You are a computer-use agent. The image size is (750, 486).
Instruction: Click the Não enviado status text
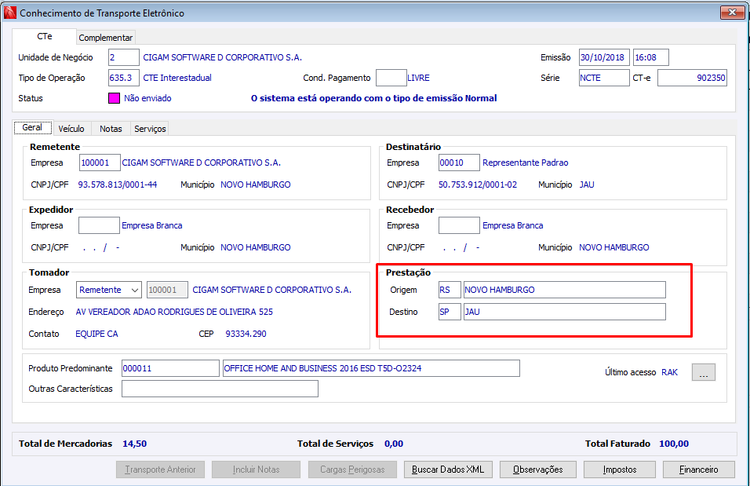click(147, 98)
